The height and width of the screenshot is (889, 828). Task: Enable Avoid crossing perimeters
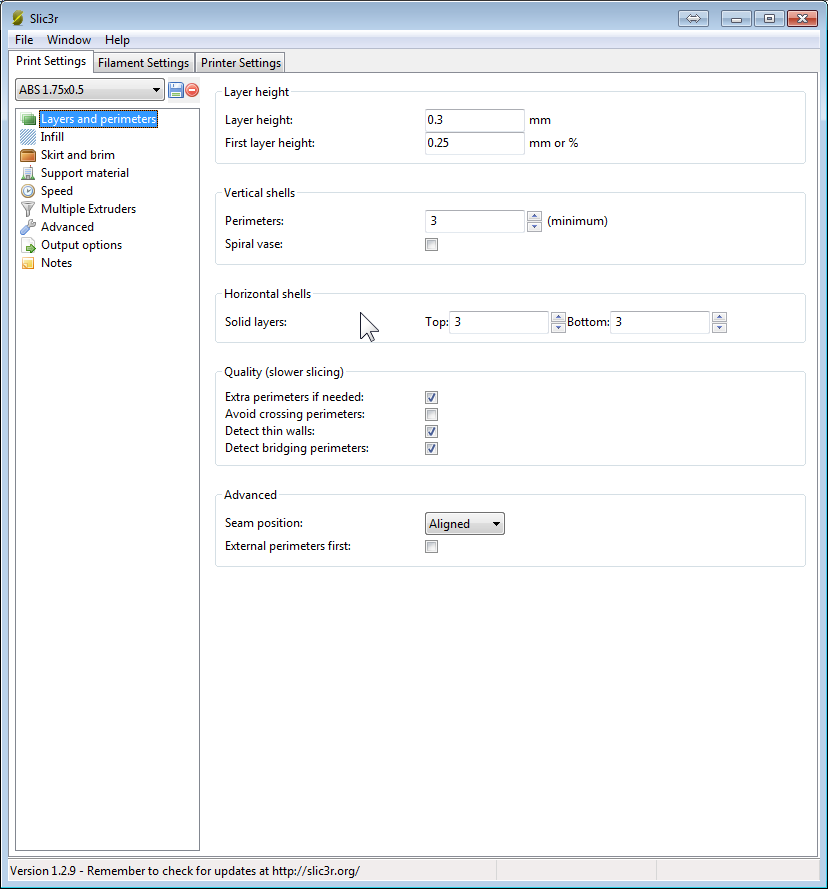[x=432, y=414]
